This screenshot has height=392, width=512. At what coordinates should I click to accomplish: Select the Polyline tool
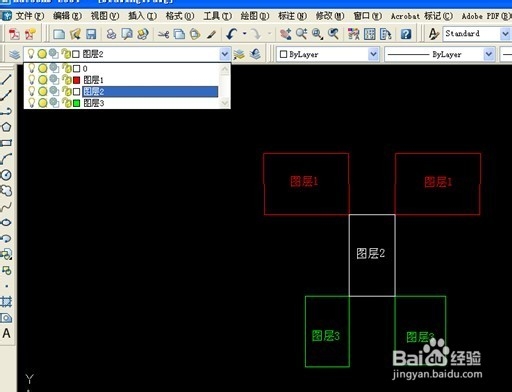pos(6,111)
